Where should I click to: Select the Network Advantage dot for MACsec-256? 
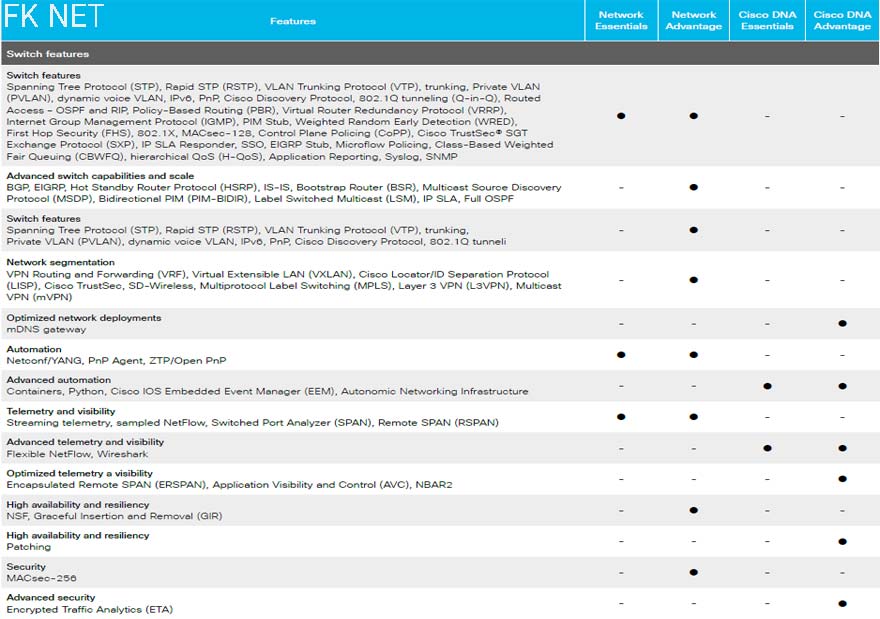694,572
